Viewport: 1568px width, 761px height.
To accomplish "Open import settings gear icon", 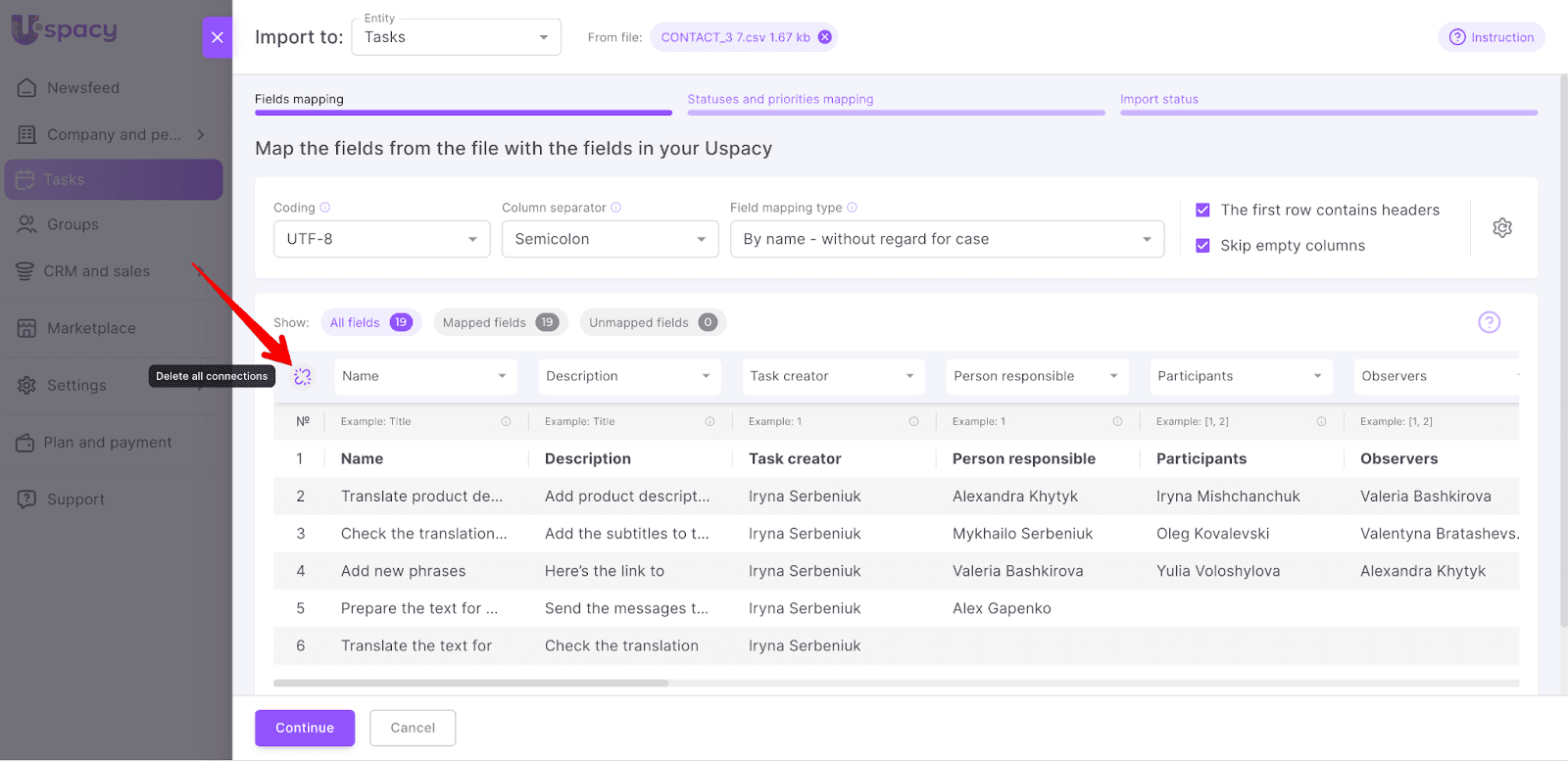I will coord(1501,228).
